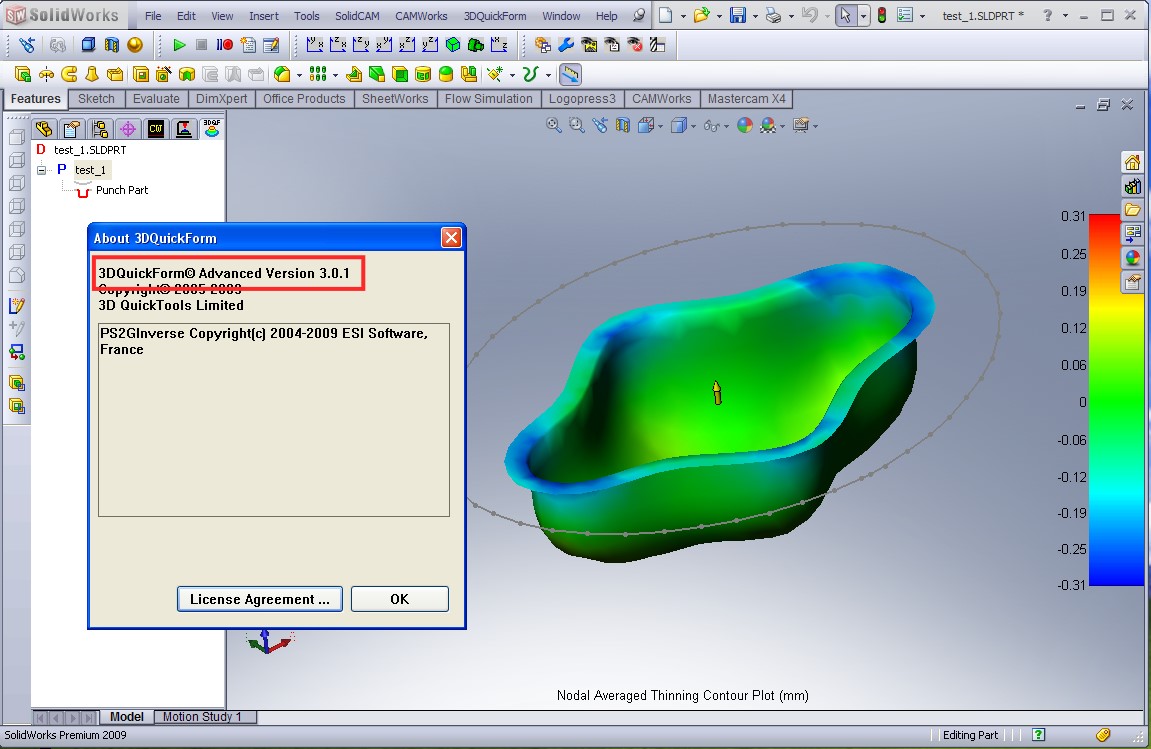Viewport: 1151px width, 749px height.
Task: Click the Measure ruler icon in Features toolbar
Action: [x=570, y=74]
